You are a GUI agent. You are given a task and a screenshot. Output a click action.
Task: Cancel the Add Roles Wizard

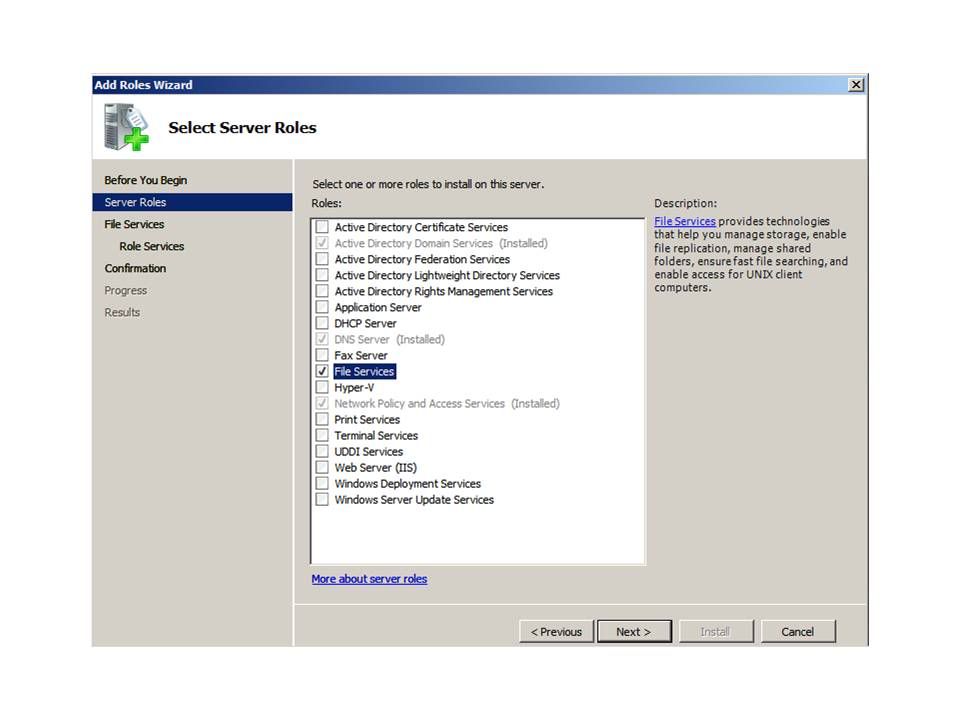[797, 631]
